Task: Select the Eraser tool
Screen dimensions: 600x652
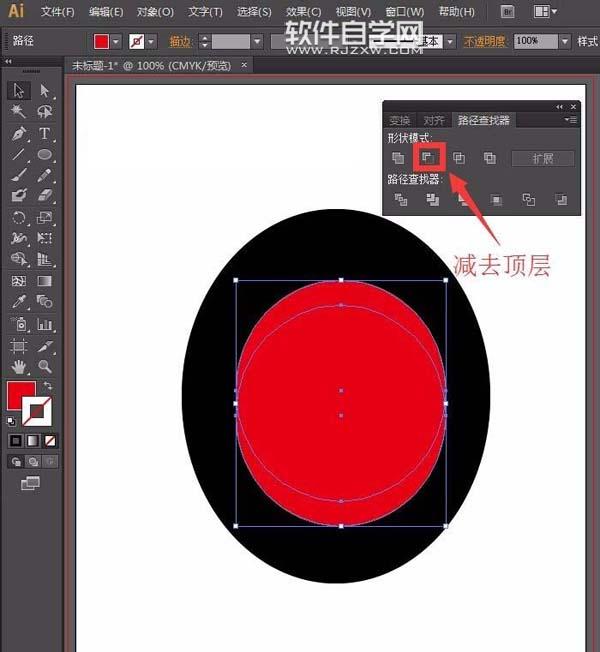Action: pos(44,195)
